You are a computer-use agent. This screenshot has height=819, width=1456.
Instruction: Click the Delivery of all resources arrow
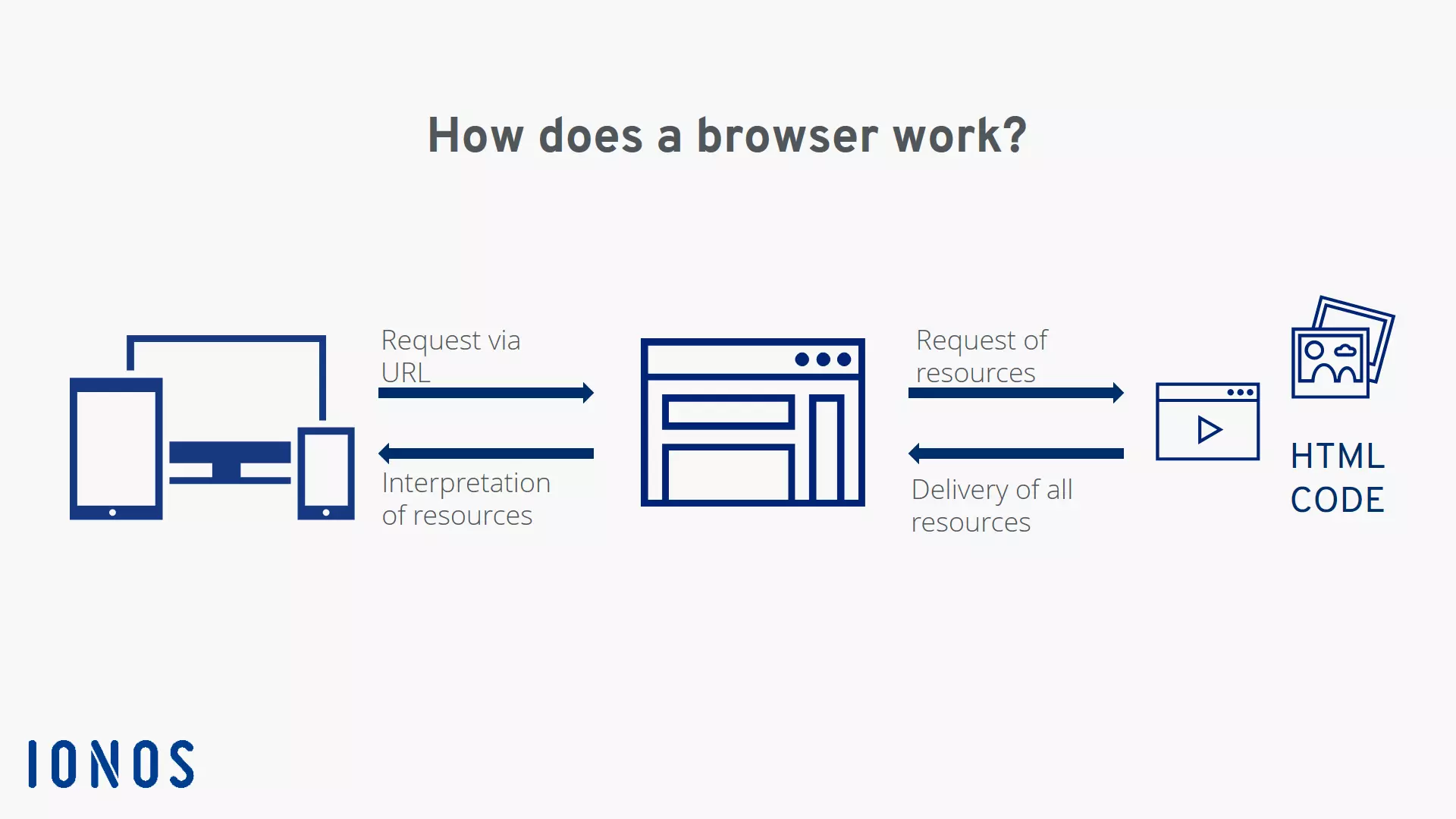pyautogui.click(x=1015, y=454)
